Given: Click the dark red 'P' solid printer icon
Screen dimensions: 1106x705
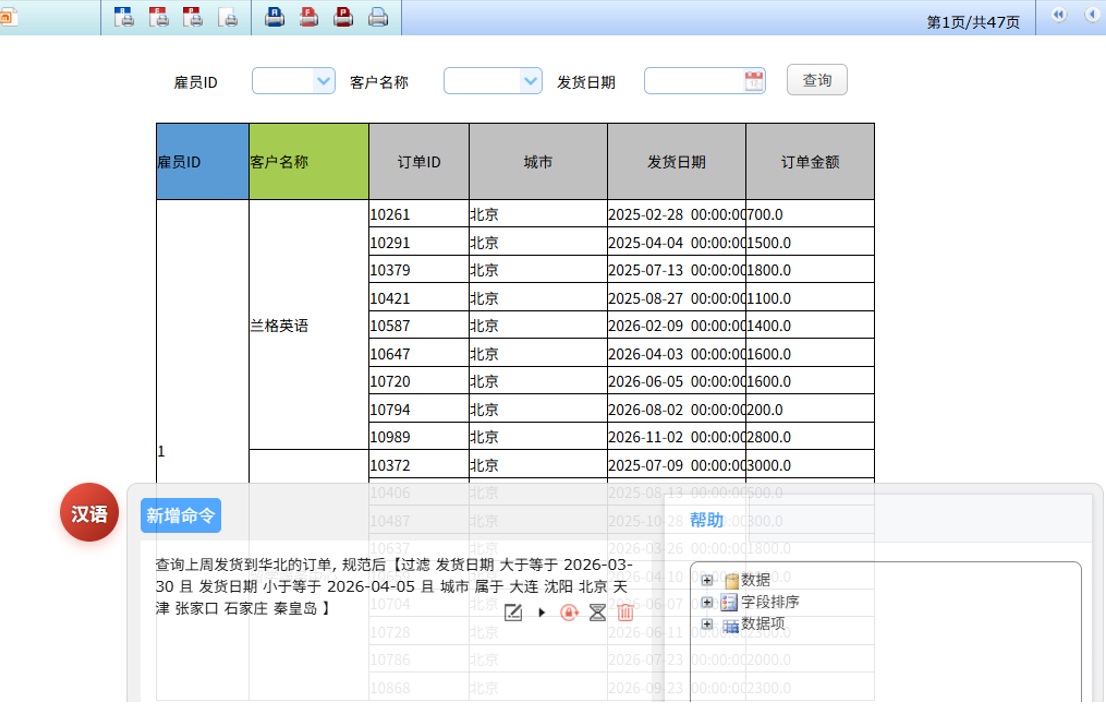Looking at the screenshot, I should (343, 17).
